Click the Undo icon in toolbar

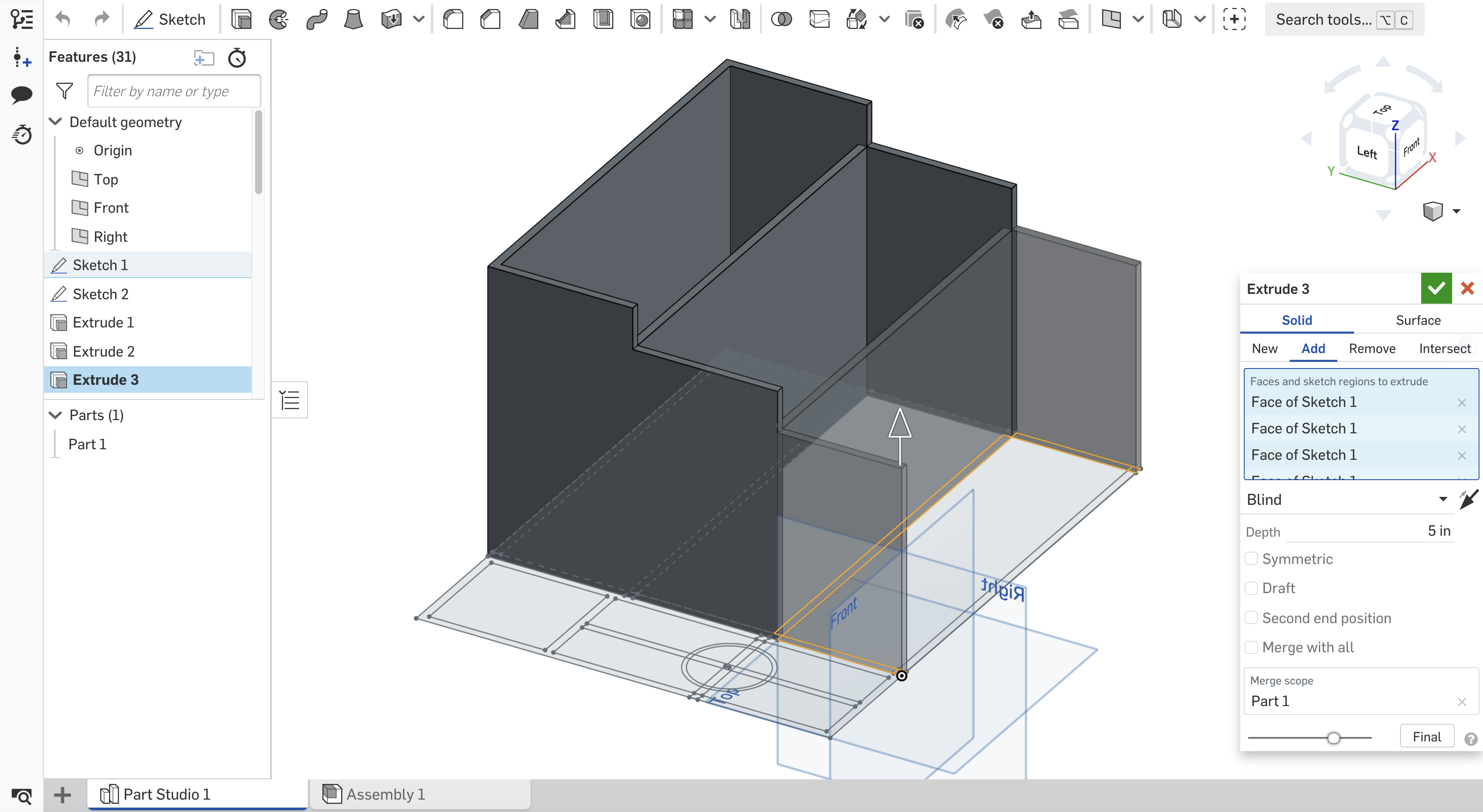tap(63, 18)
